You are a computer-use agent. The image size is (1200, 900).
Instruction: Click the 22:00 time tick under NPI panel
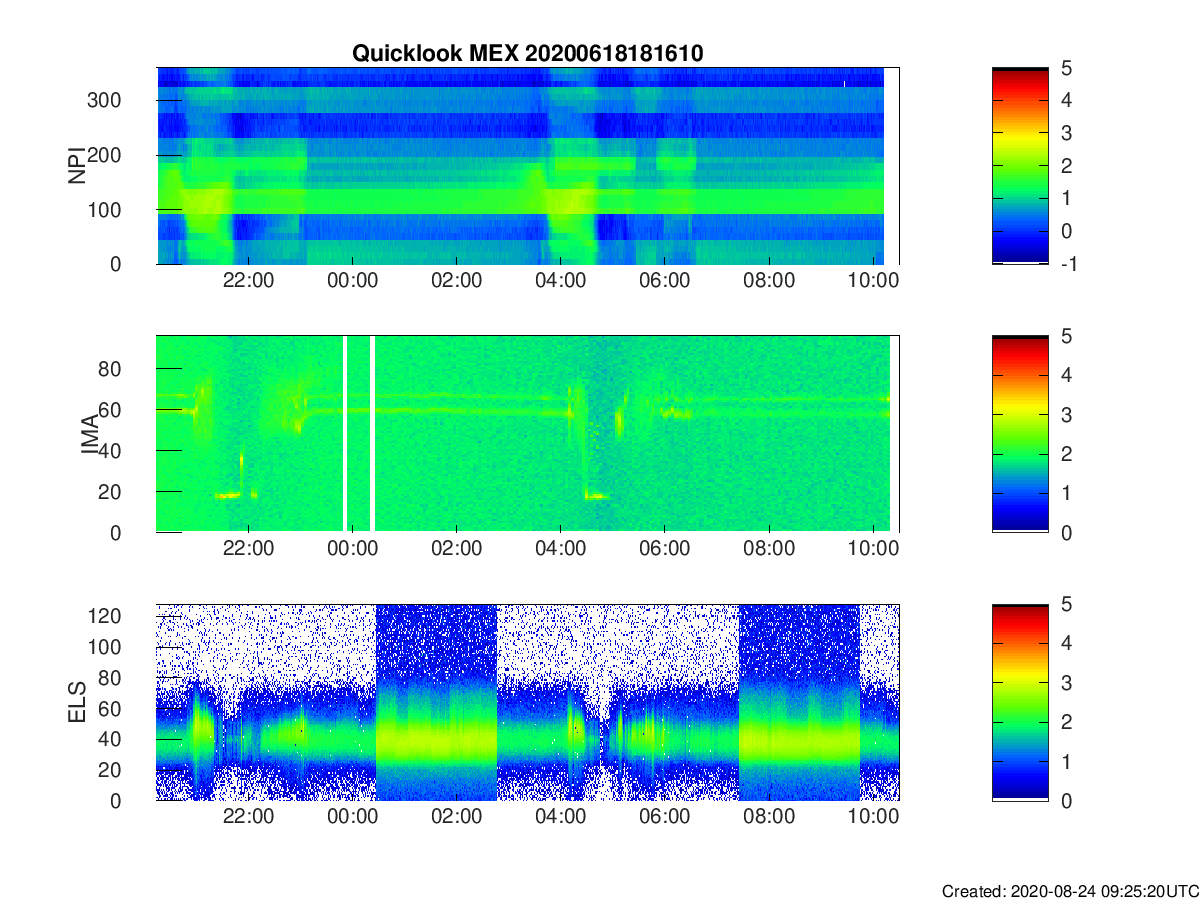point(248,281)
